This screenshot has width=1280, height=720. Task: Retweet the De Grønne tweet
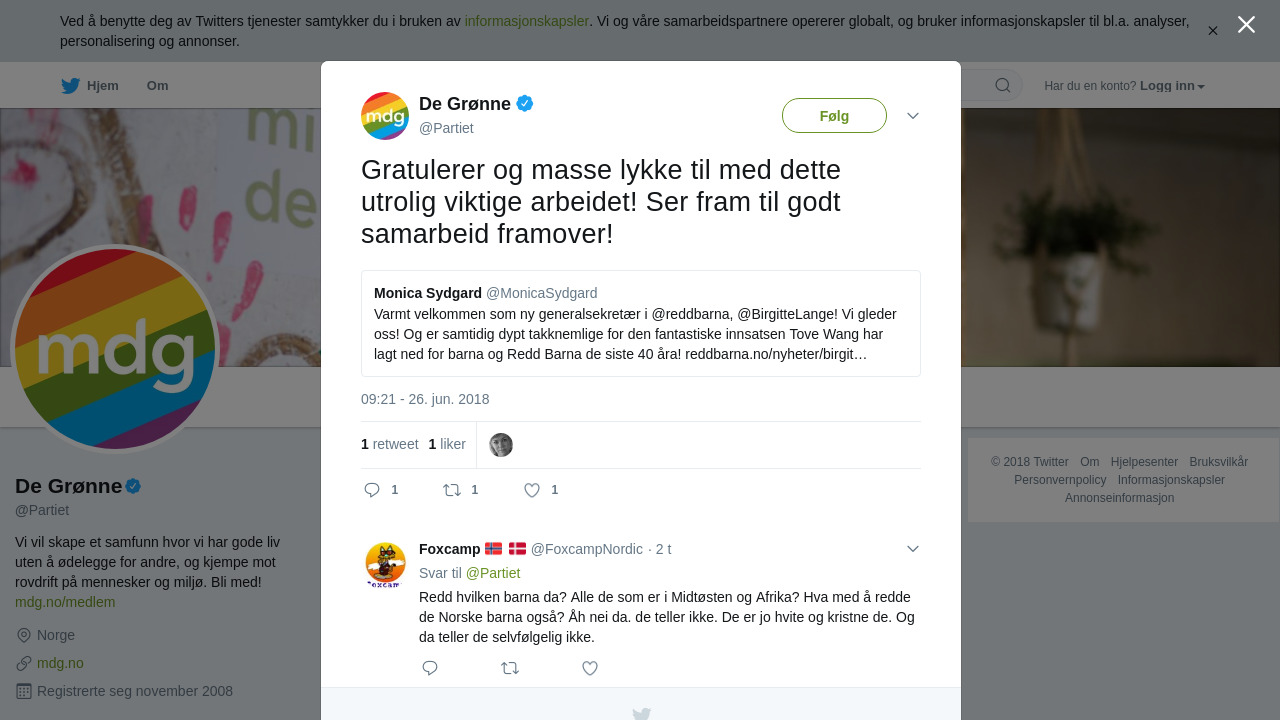point(452,490)
